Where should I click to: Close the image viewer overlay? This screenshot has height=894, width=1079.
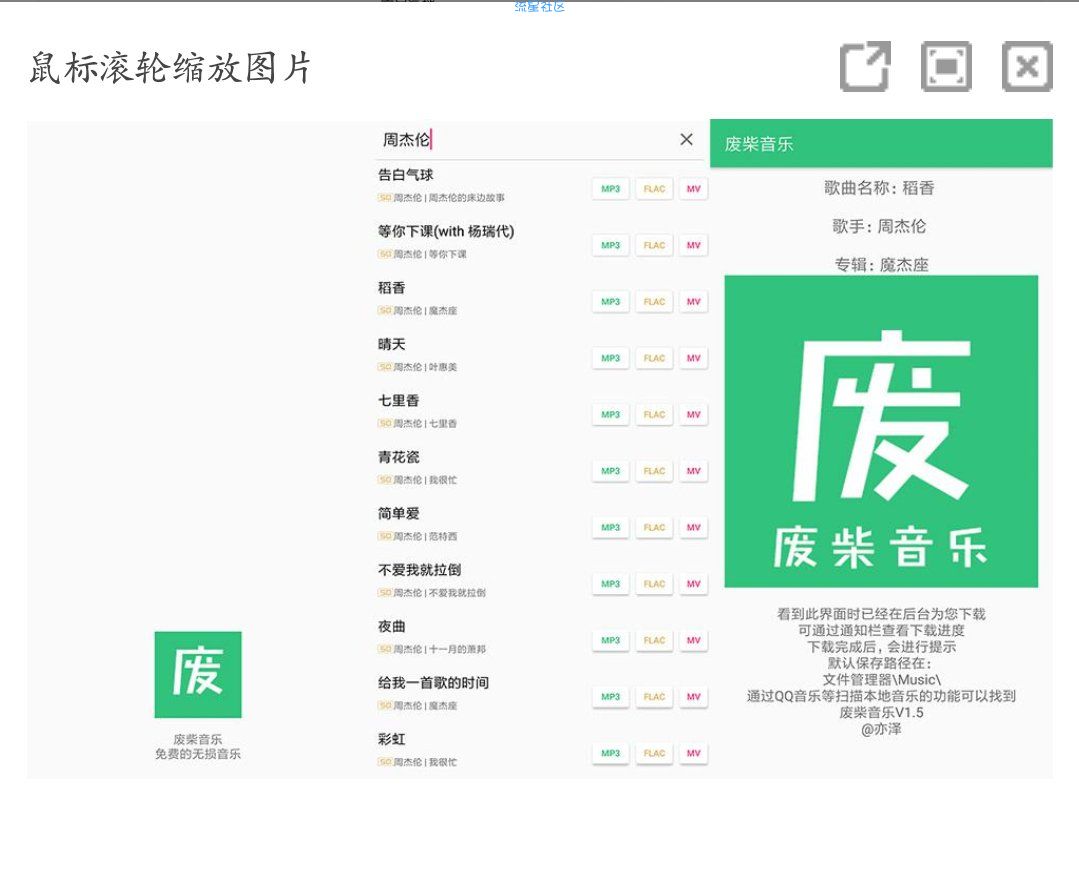1027,66
